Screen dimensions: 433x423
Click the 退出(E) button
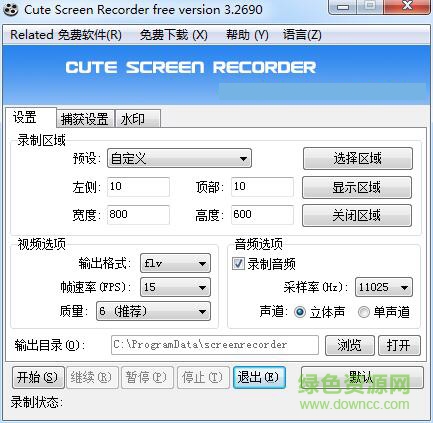click(x=259, y=377)
